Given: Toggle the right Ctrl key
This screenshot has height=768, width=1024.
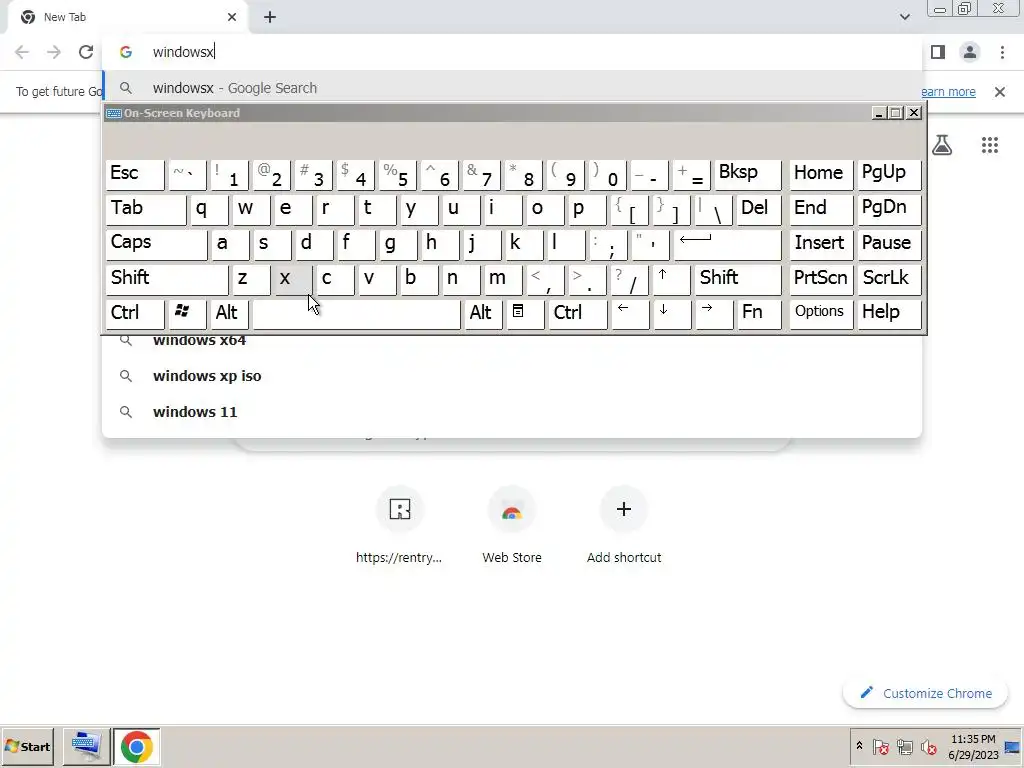Looking at the screenshot, I should pos(578,314).
